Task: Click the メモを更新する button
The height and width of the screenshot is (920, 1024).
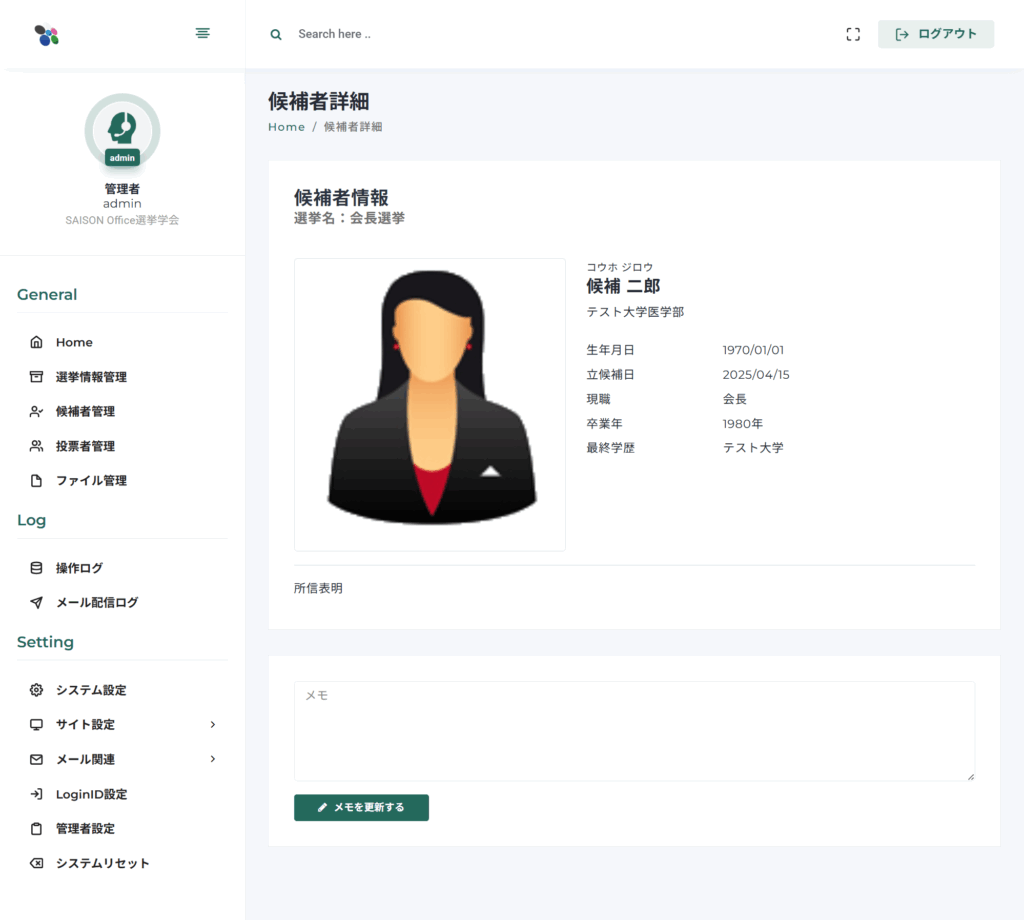Action: 361,808
